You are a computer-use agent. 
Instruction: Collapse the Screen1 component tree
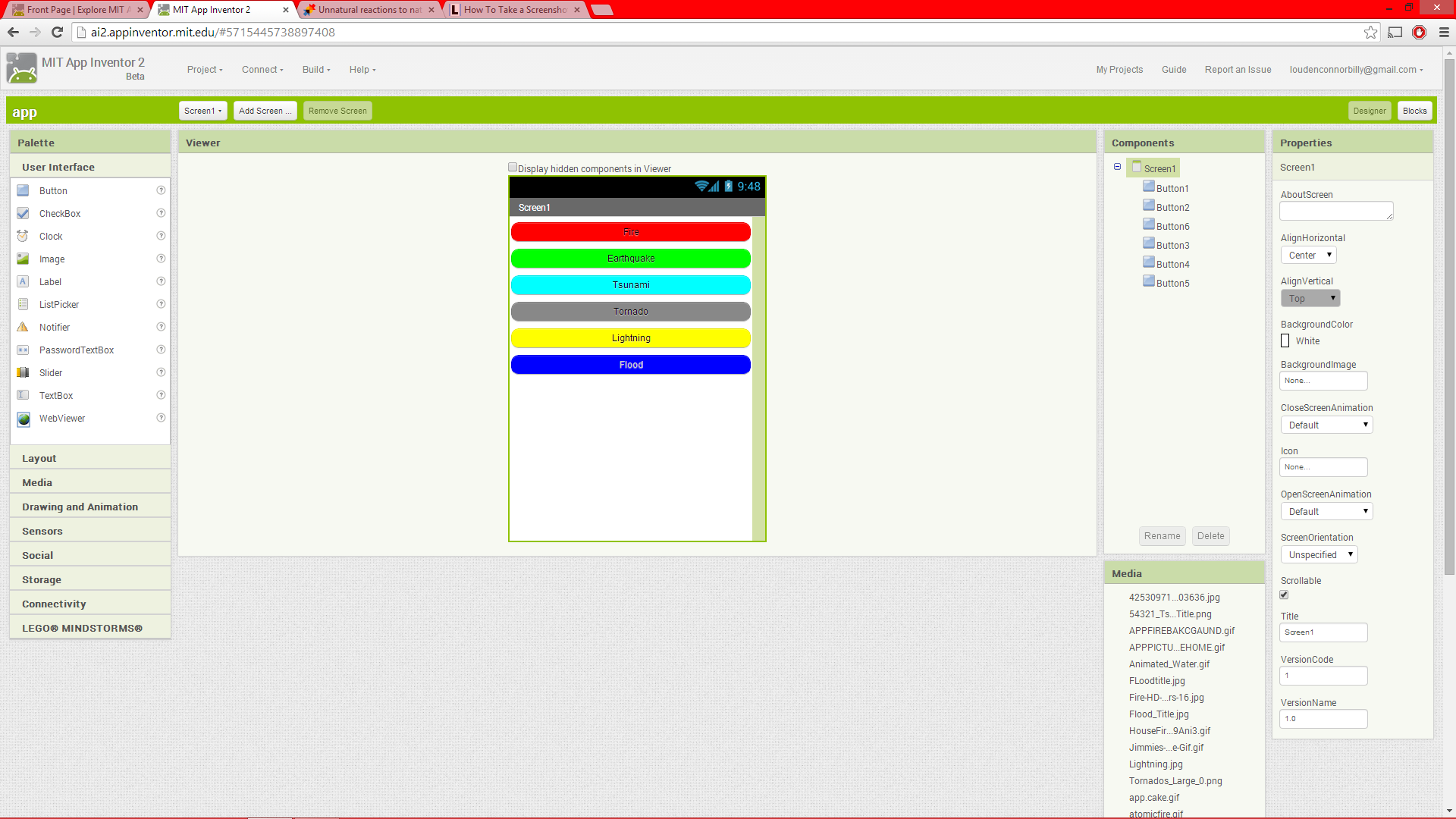pos(1117,167)
